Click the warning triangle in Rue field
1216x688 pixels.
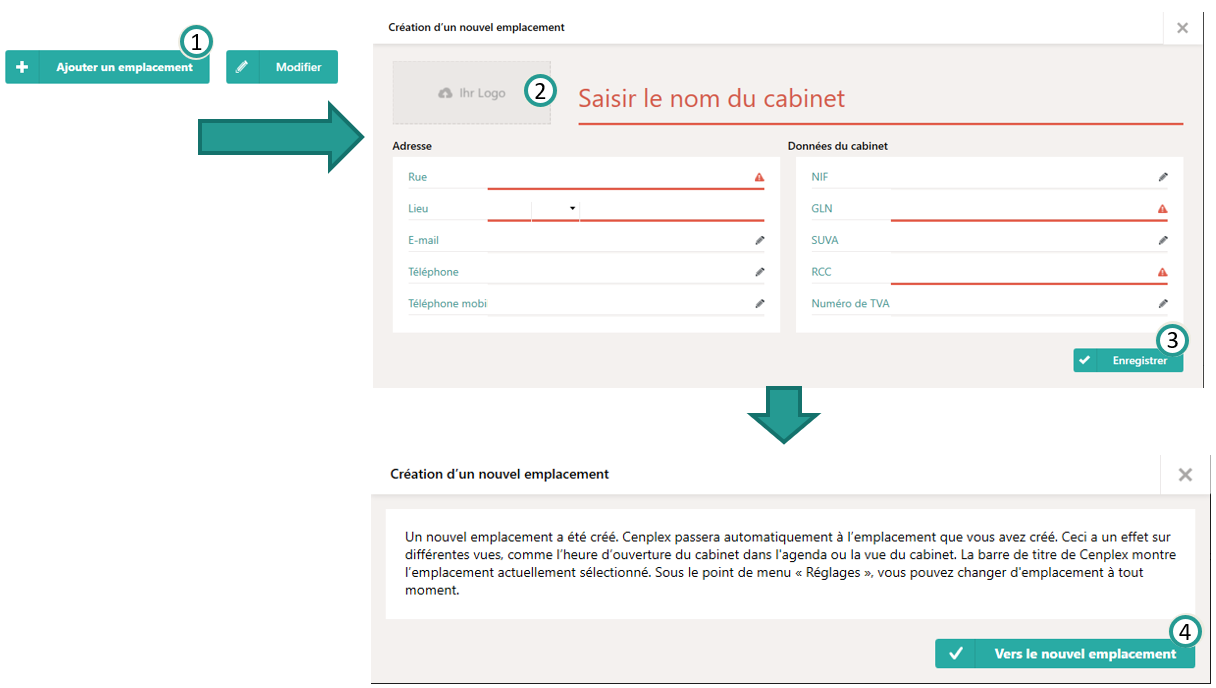[759, 177]
